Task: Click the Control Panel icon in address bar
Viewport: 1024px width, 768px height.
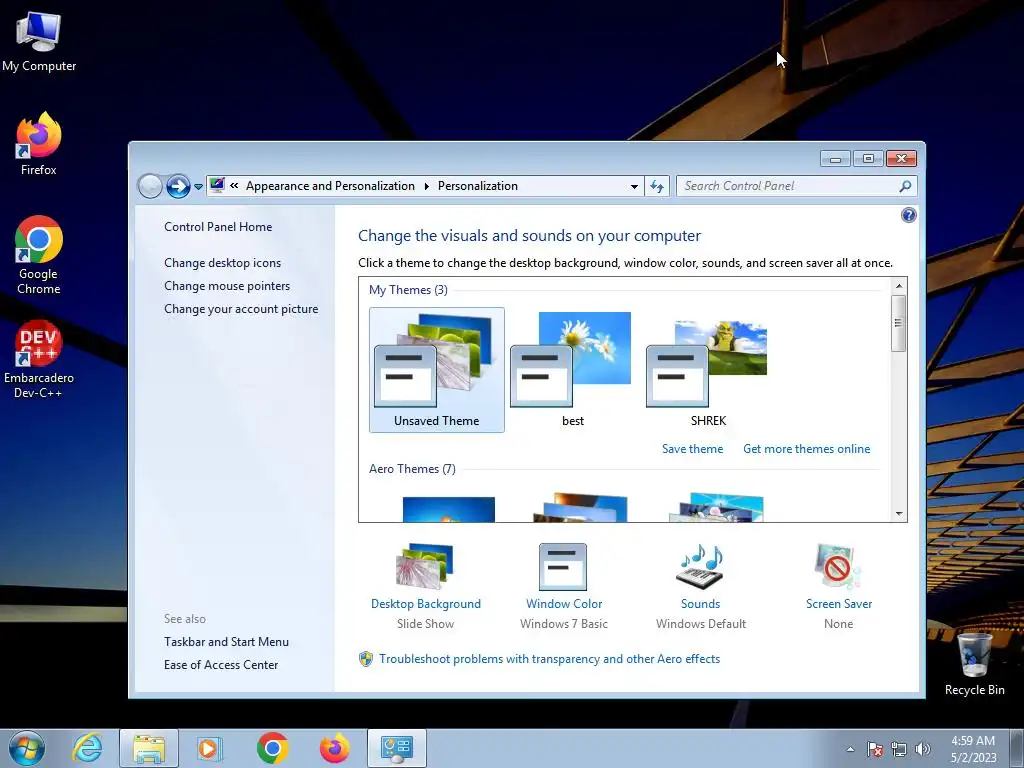Action: pos(217,185)
